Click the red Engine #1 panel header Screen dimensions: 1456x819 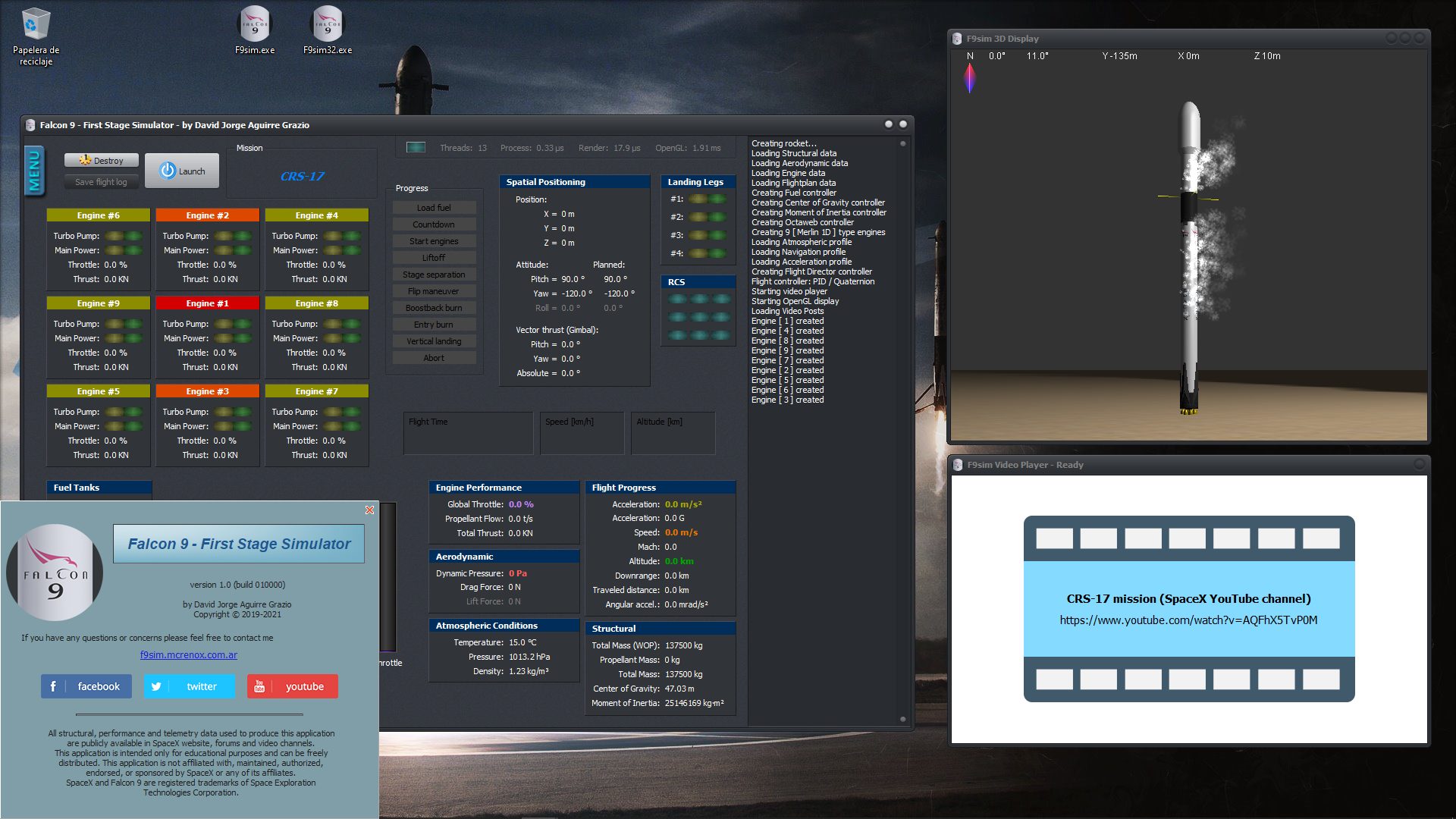(x=208, y=303)
